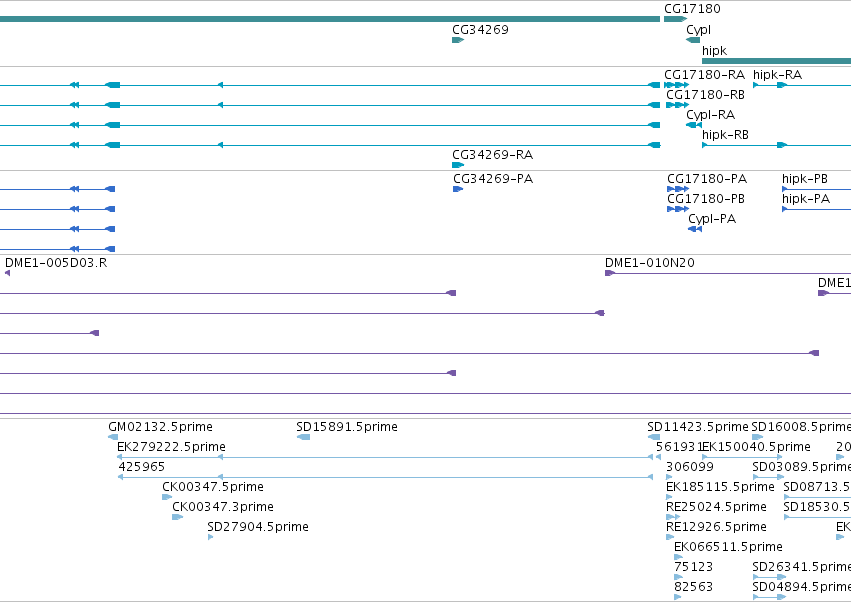This screenshot has height=602, width=851.
Task: Select EST SD16008.5prime label
Action: point(801,427)
